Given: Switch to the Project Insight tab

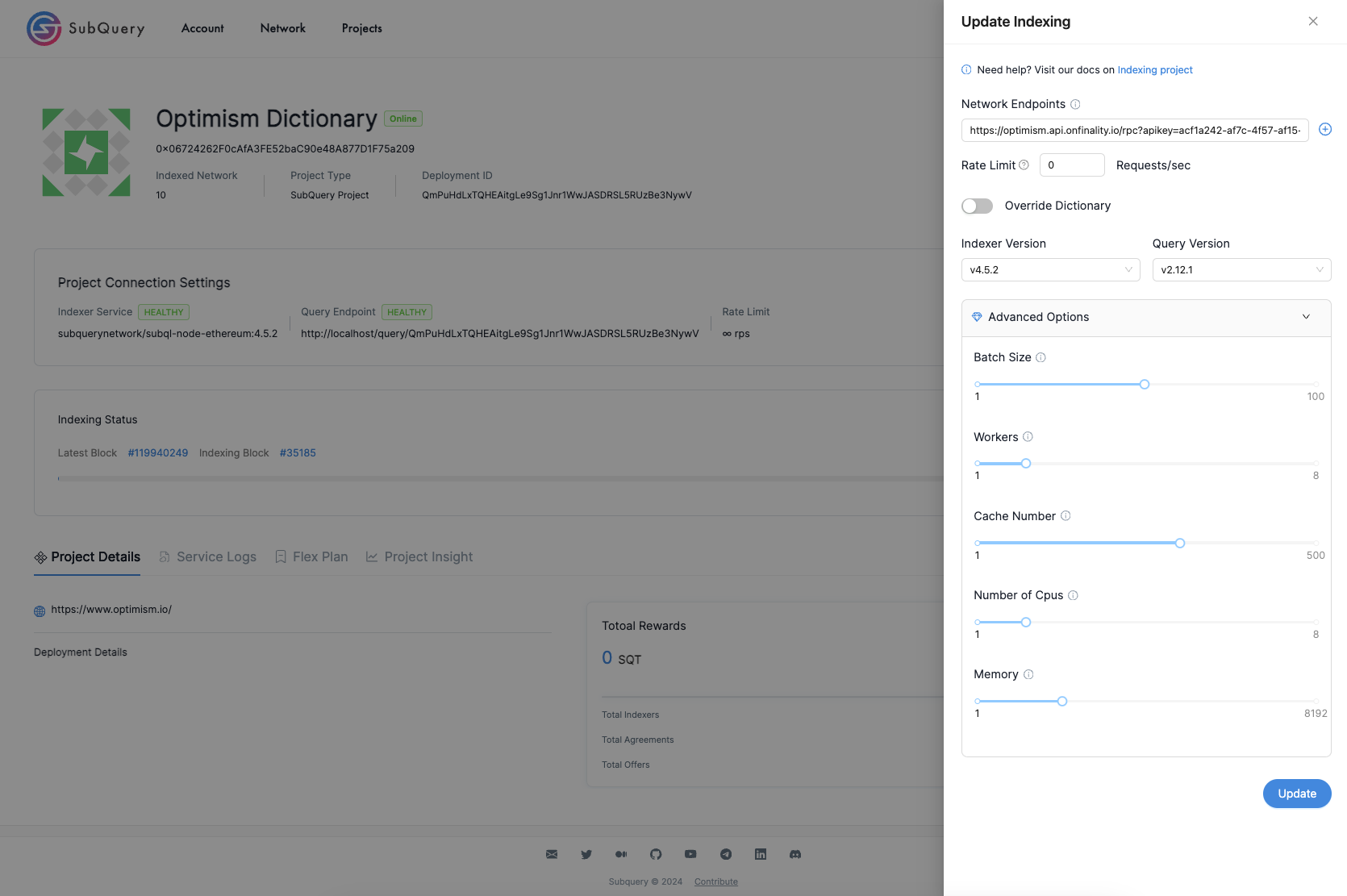Looking at the screenshot, I should (x=419, y=556).
